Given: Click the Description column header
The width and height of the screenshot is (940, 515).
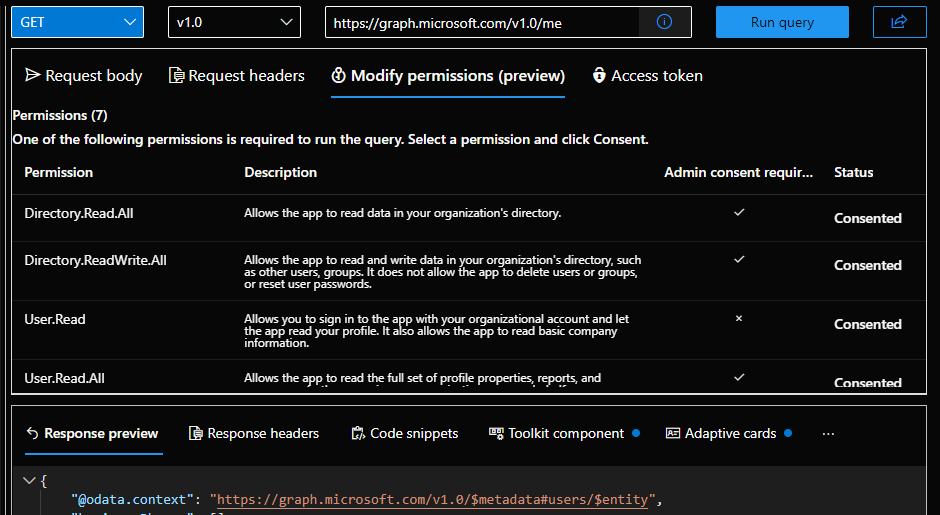Looking at the screenshot, I should coord(281,172).
